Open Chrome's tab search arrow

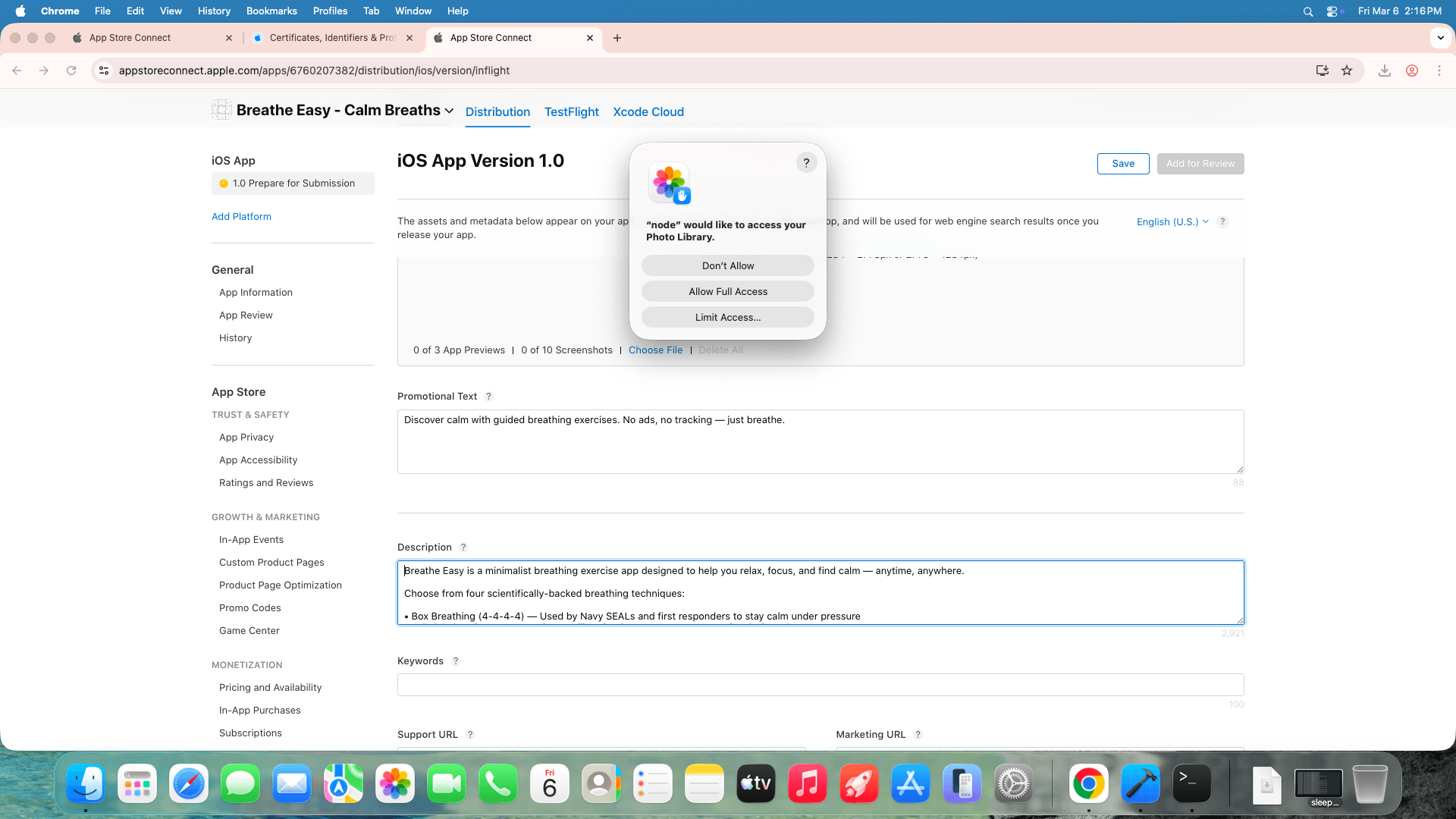pos(1439,37)
